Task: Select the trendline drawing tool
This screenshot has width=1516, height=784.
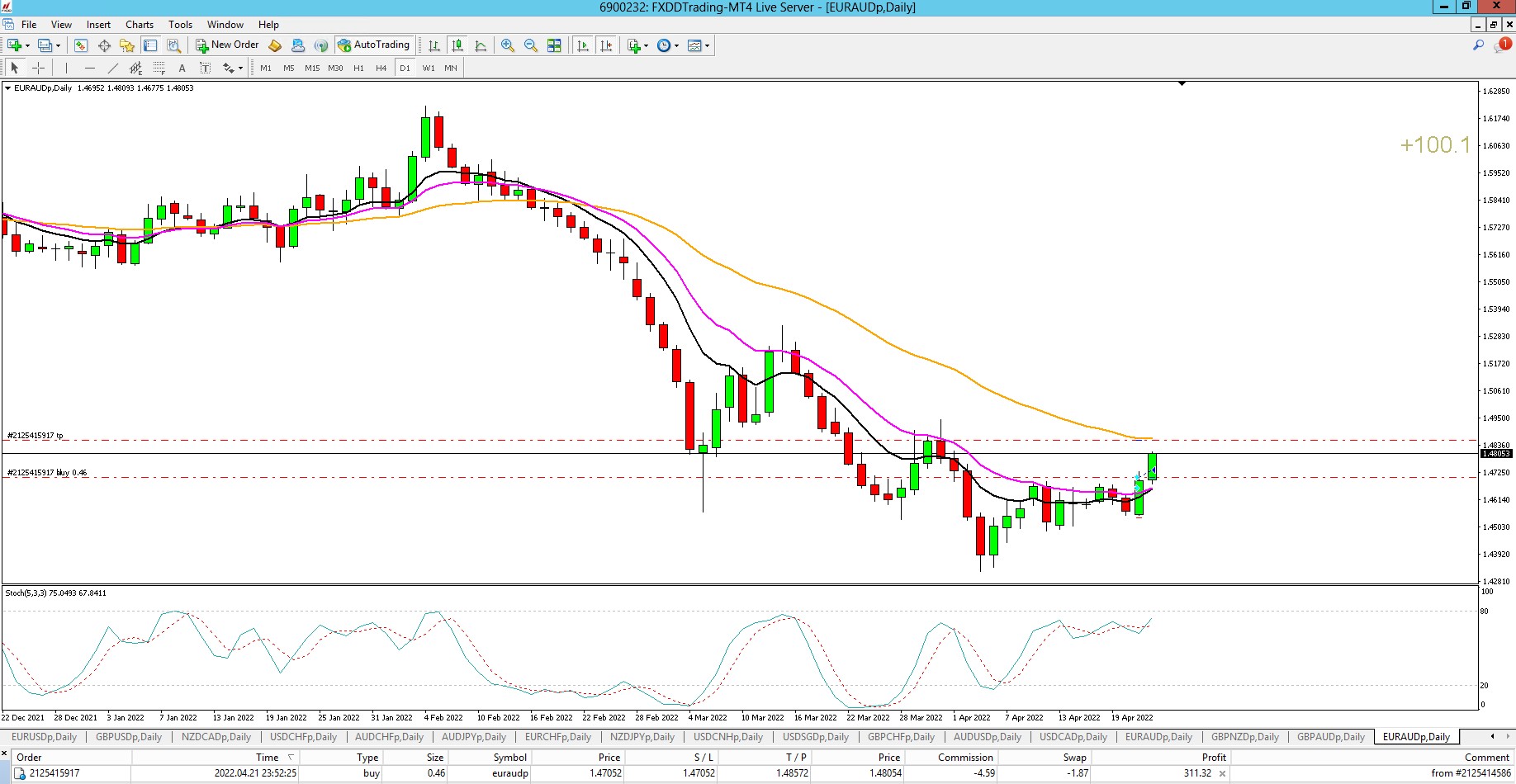Action: [112, 68]
